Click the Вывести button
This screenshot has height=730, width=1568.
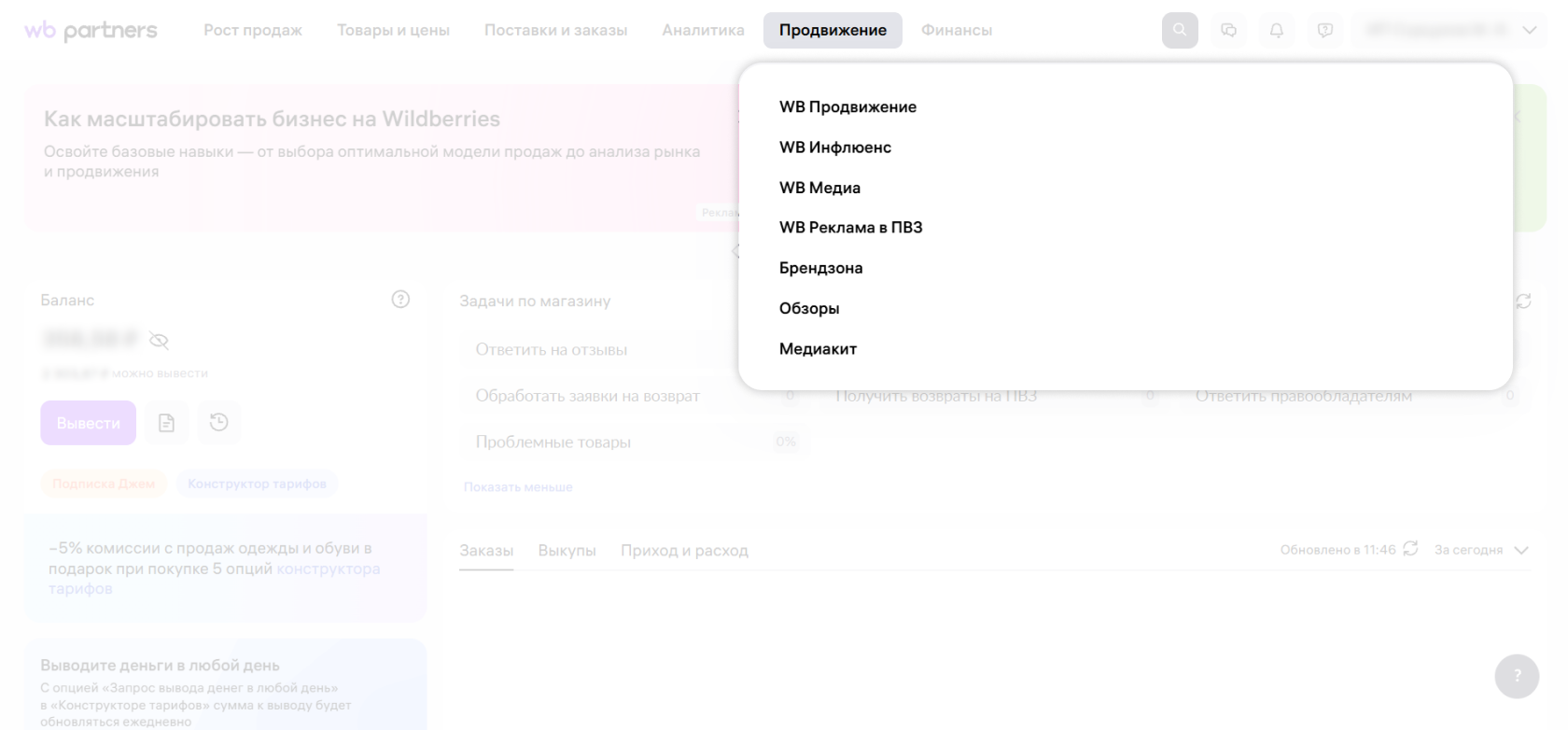point(88,423)
